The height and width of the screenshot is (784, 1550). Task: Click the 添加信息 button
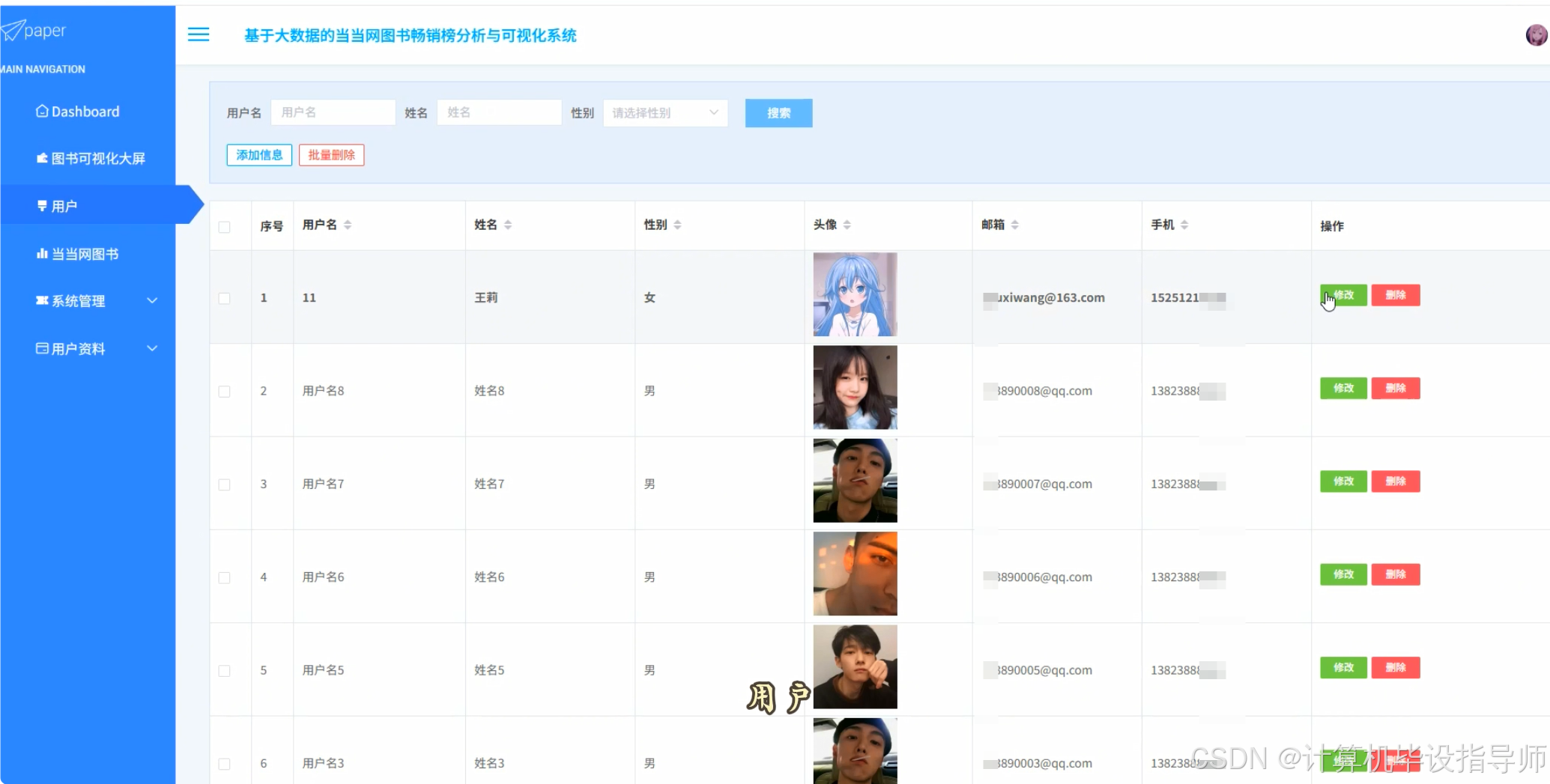[258, 155]
